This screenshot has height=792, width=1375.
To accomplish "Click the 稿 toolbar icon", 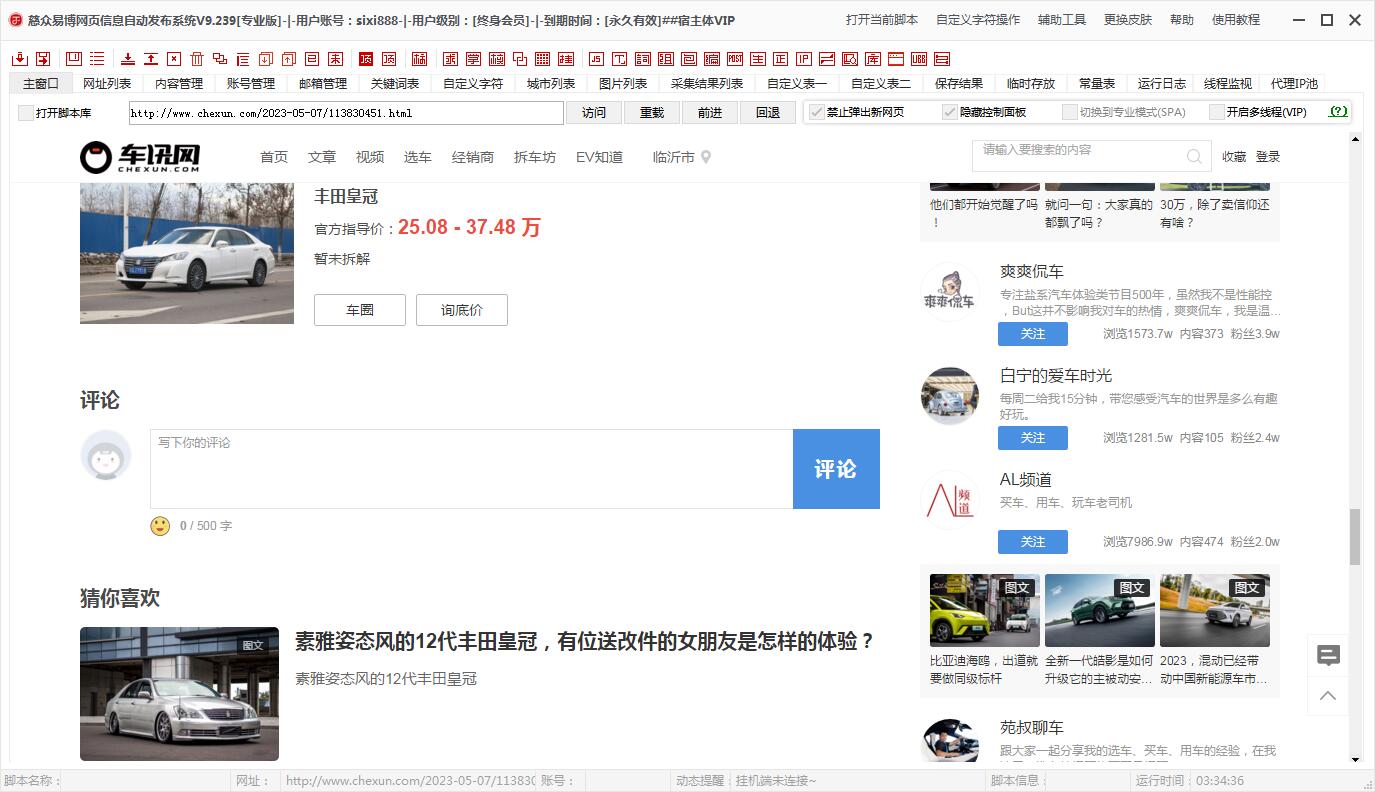I will [420, 59].
